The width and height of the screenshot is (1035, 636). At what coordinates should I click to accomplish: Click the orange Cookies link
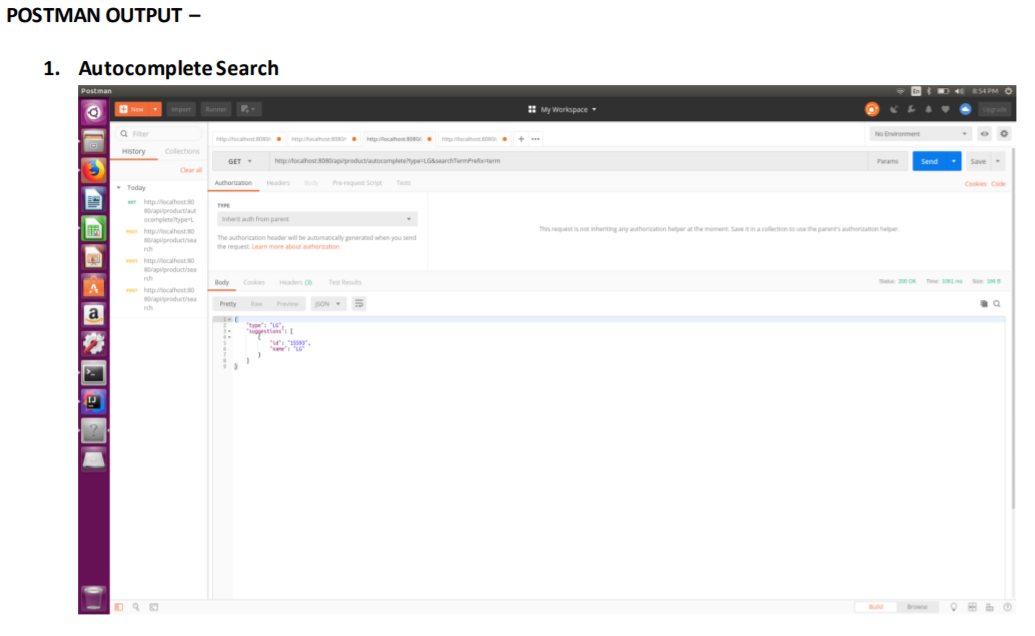(975, 184)
